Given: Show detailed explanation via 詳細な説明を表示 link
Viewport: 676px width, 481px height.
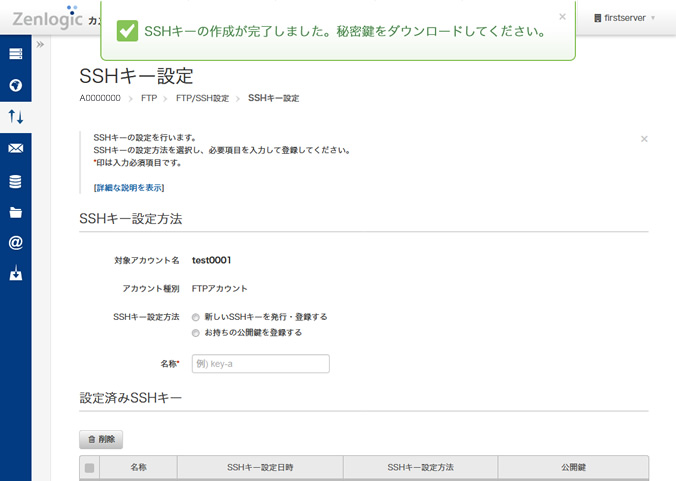Looking at the screenshot, I should tap(129, 188).
